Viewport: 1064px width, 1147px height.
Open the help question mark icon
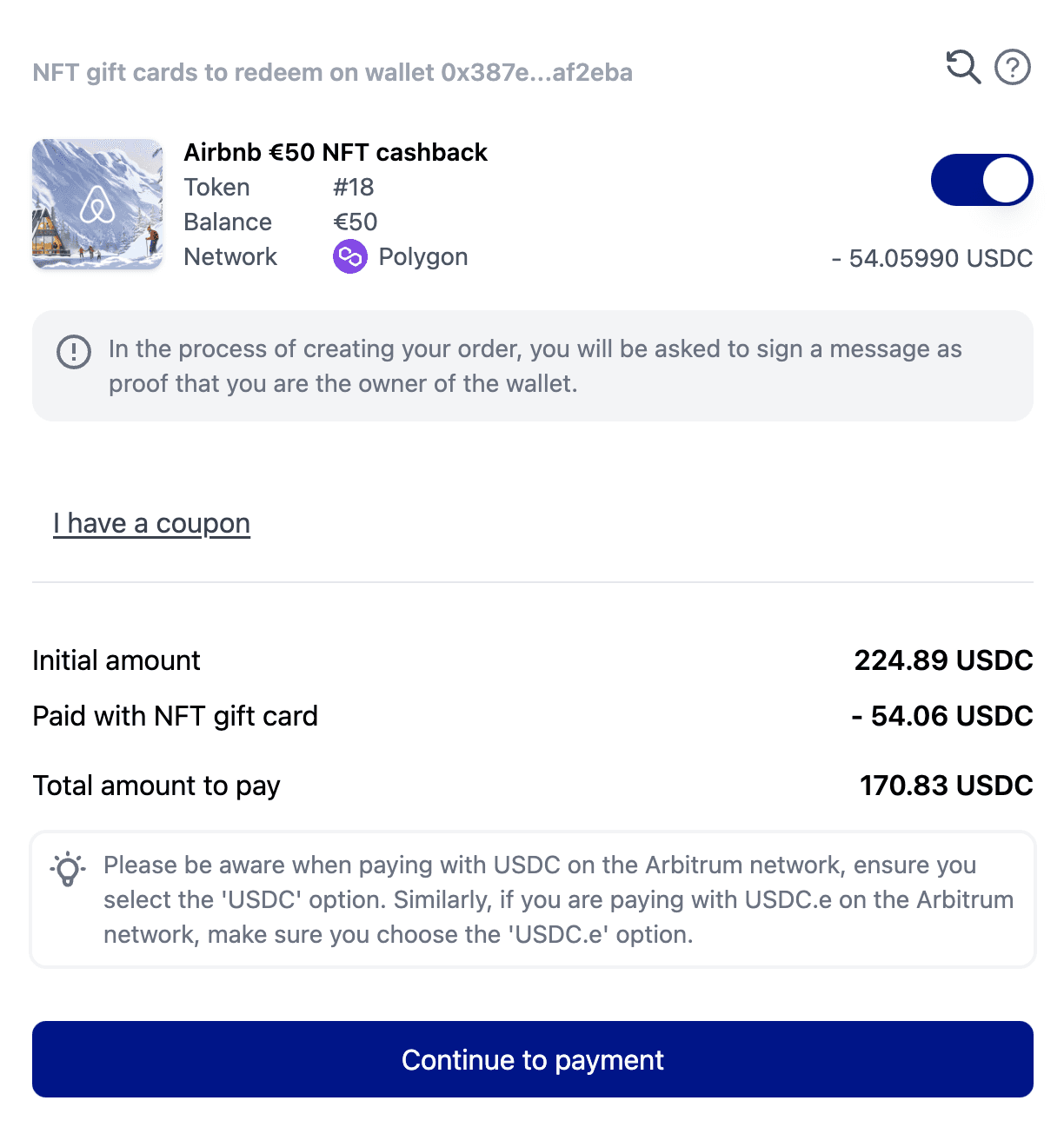point(1012,69)
